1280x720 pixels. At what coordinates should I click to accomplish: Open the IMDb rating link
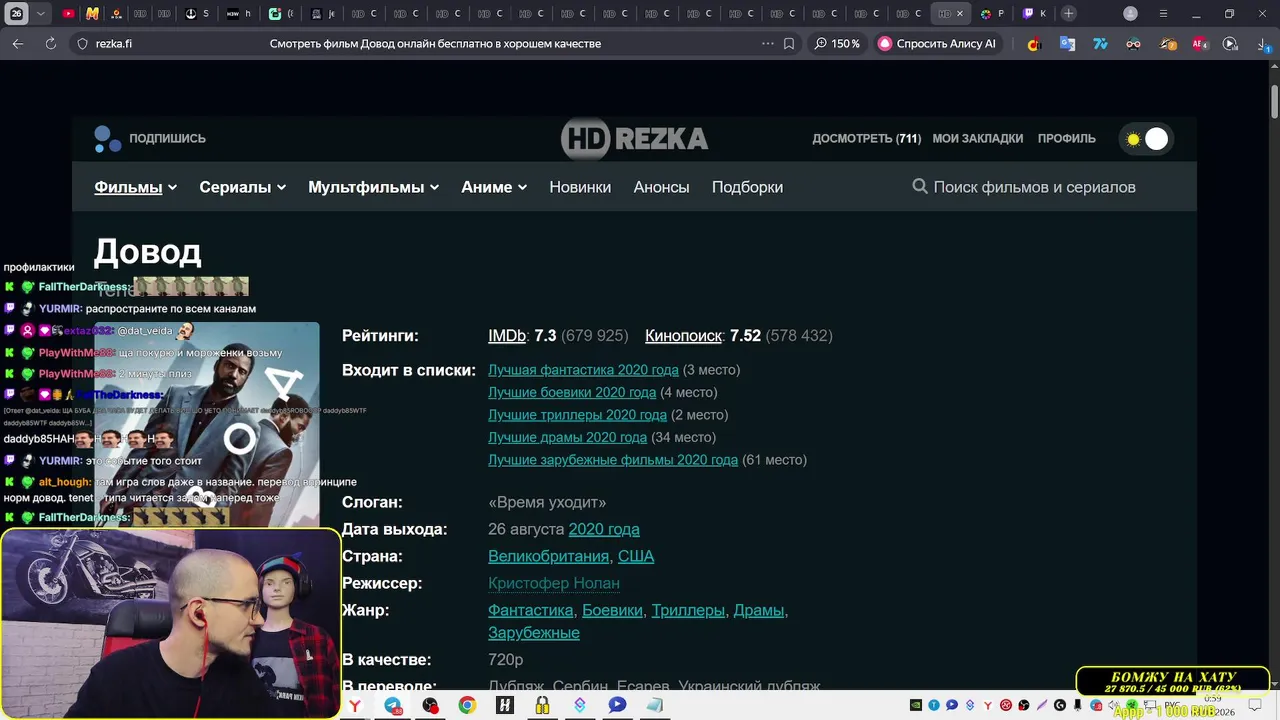[x=507, y=336]
